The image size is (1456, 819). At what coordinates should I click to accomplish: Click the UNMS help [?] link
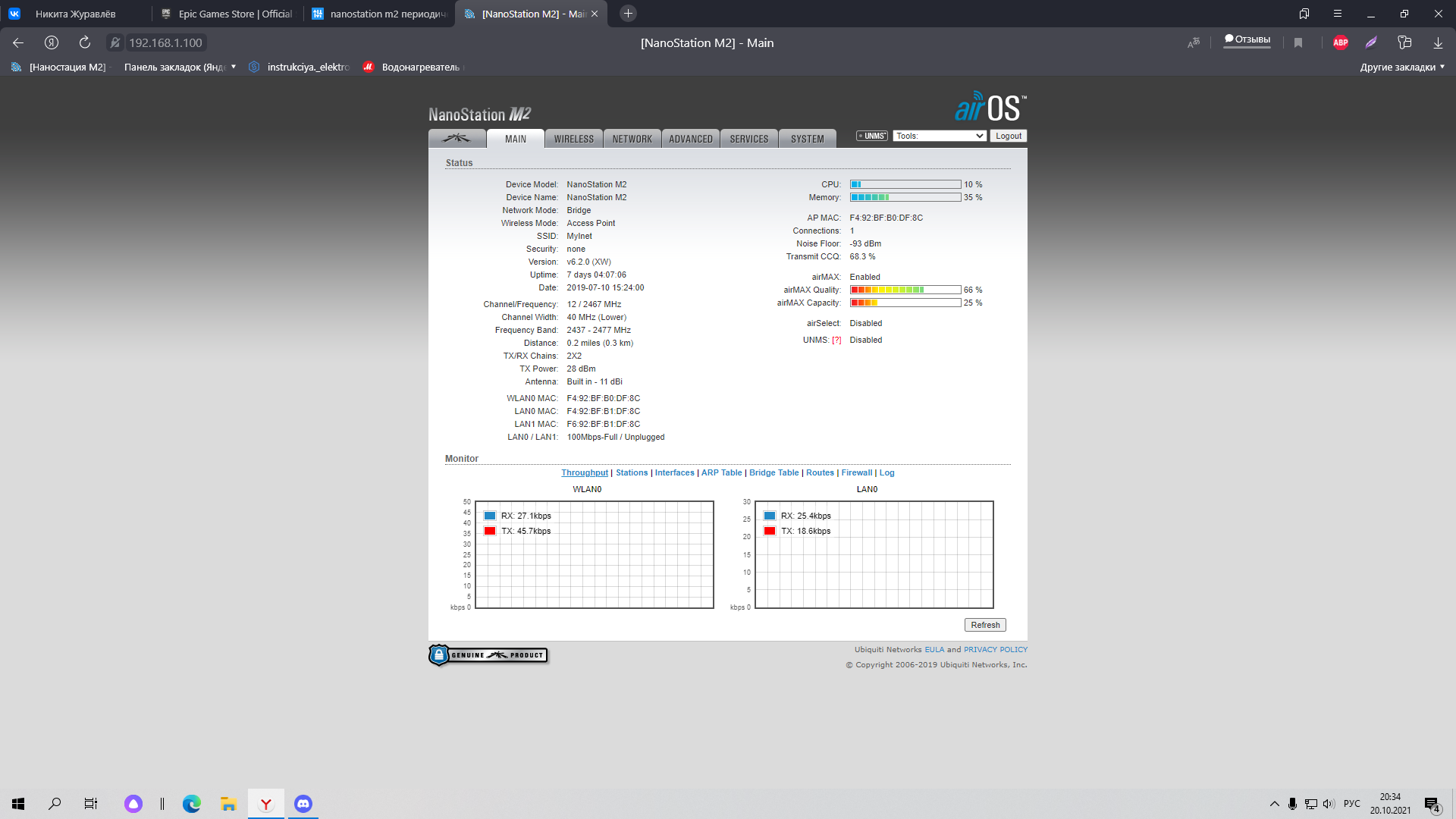click(x=836, y=340)
